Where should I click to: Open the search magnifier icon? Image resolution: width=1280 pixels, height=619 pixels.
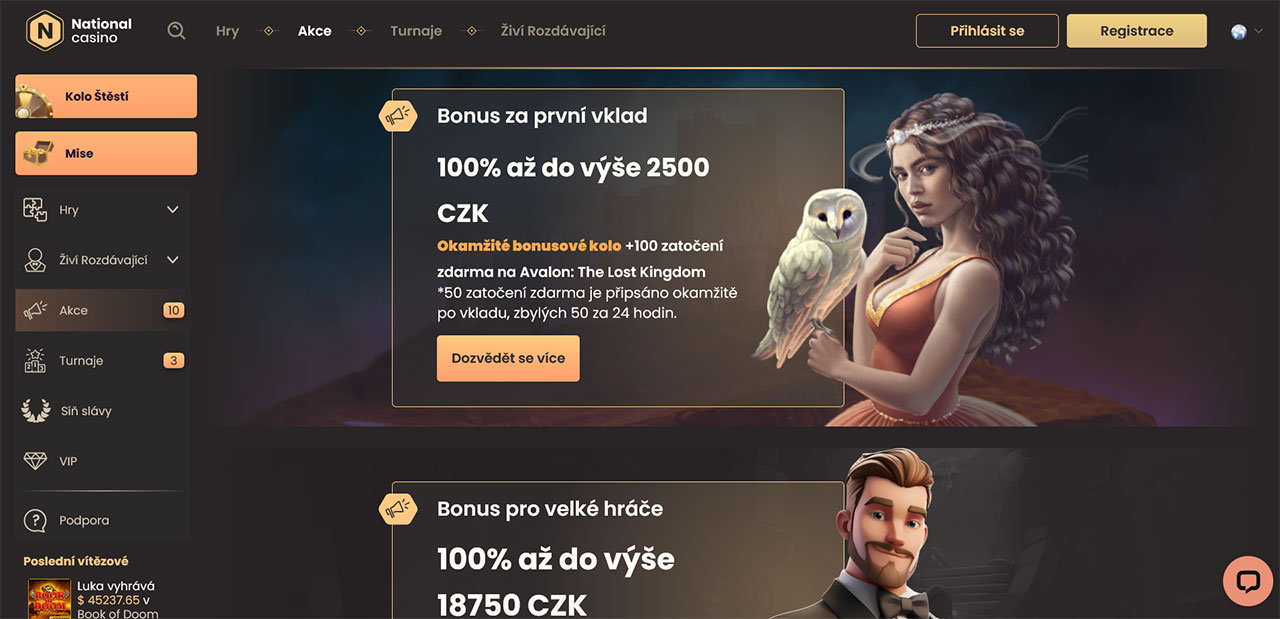pos(176,31)
